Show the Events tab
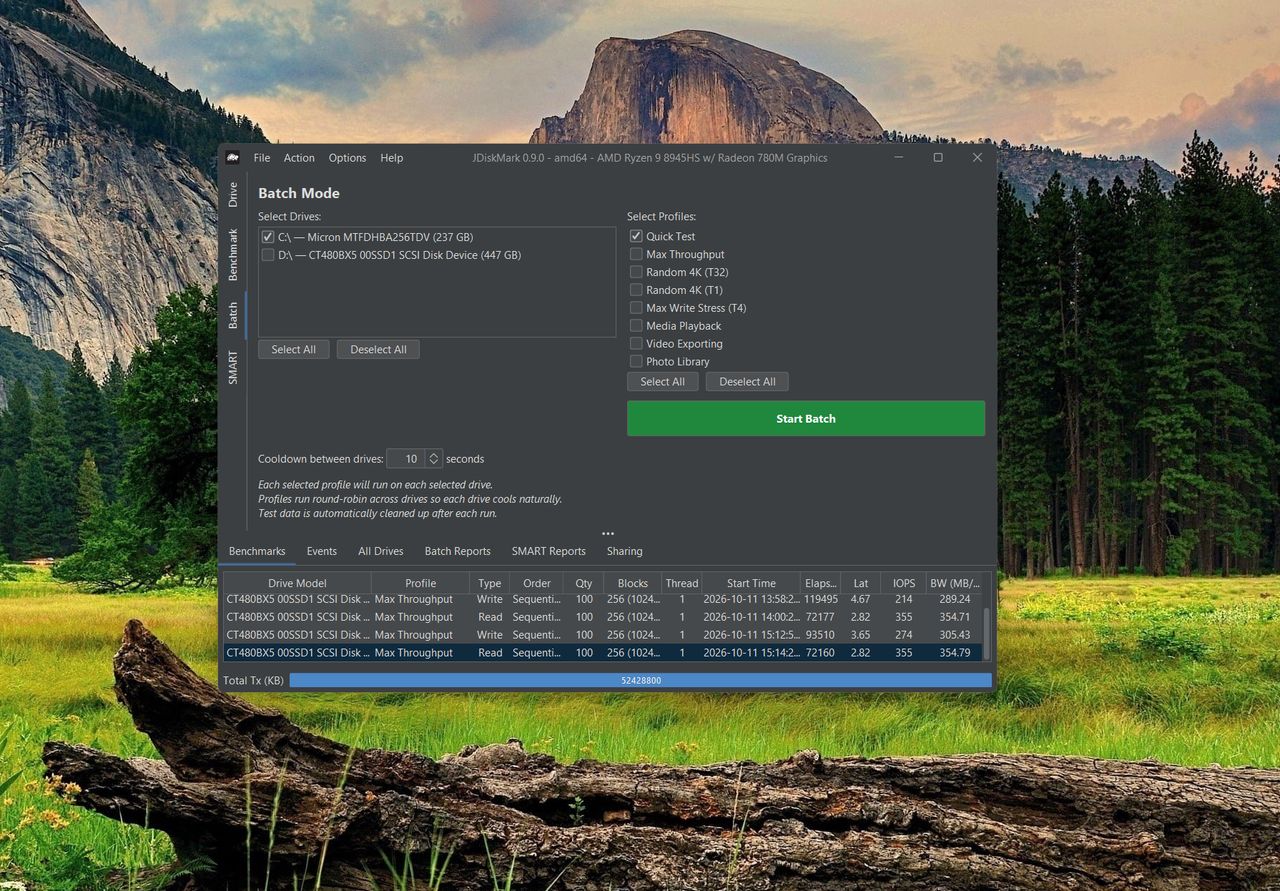Image resolution: width=1280 pixels, height=891 pixels. 322,551
